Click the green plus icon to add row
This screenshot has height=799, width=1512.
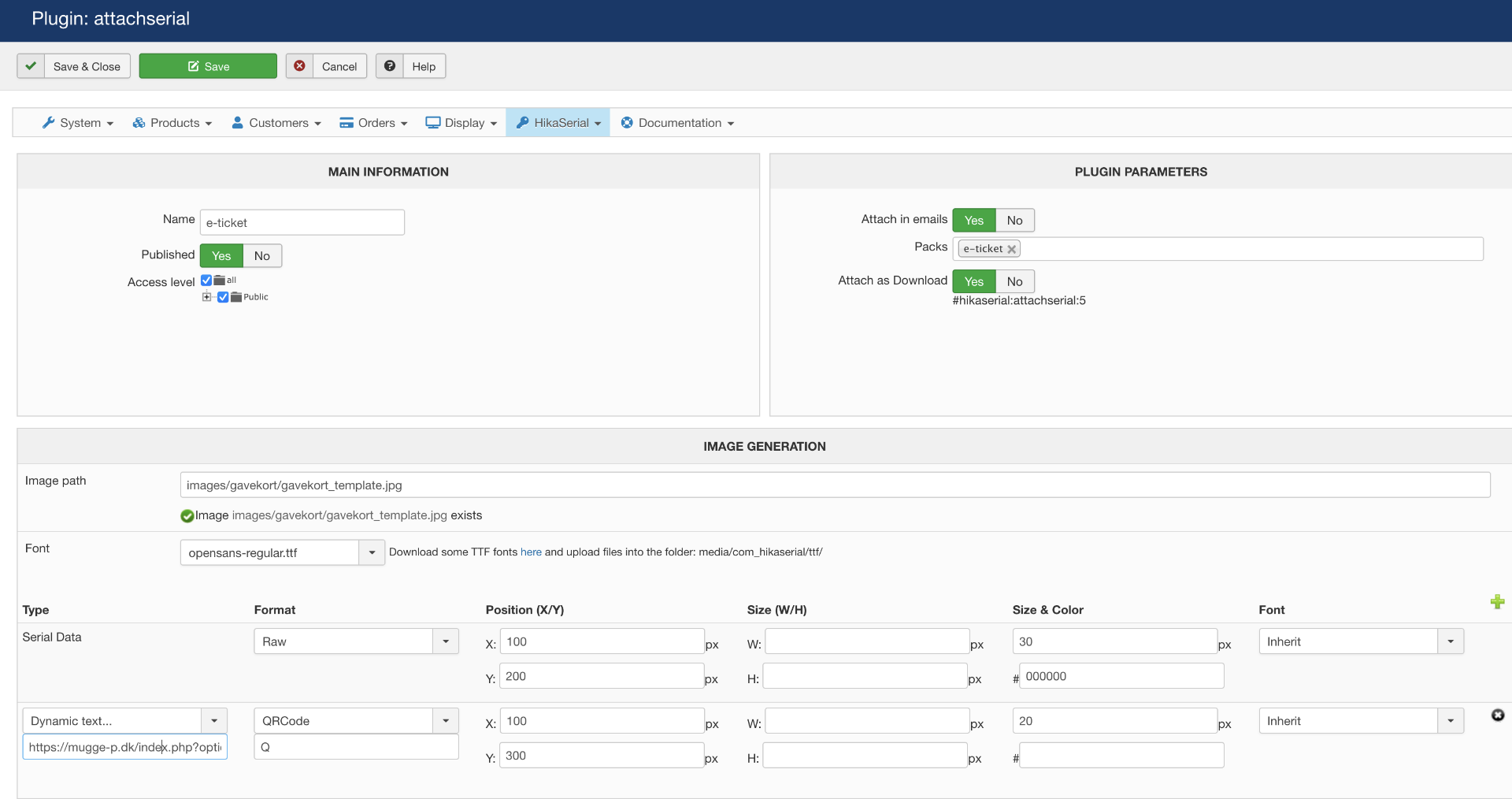(1497, 602)
